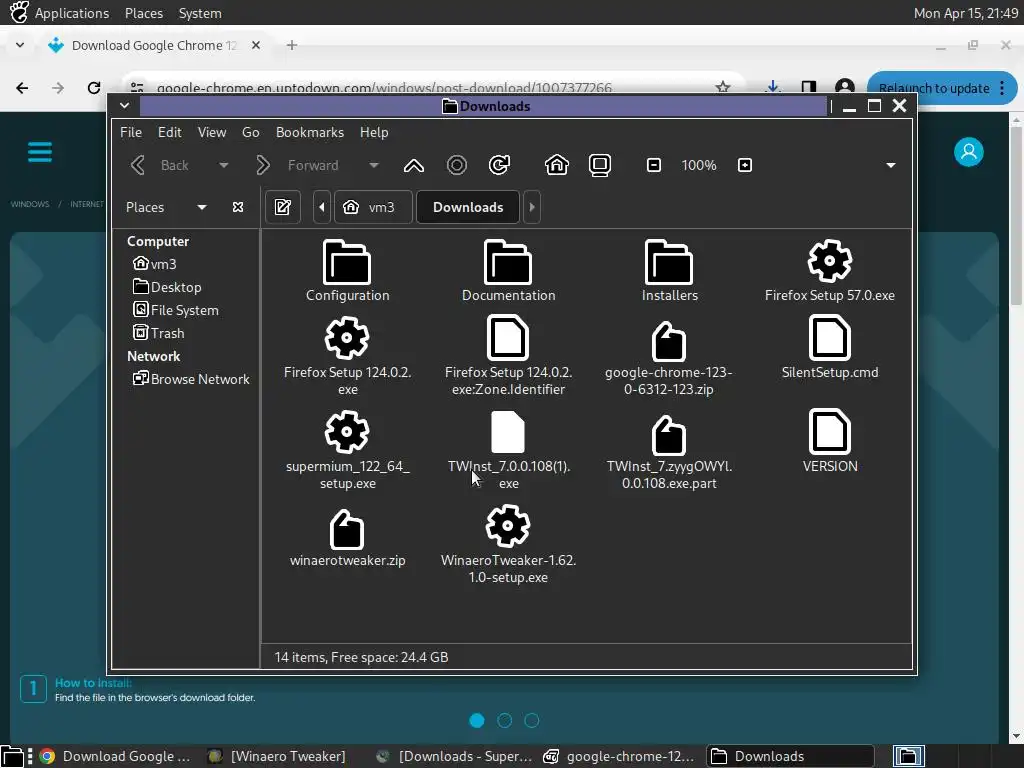The width and height of the screenshot is (1024, 768).
Task: Go up to parent folder
Action: (413, 166)
